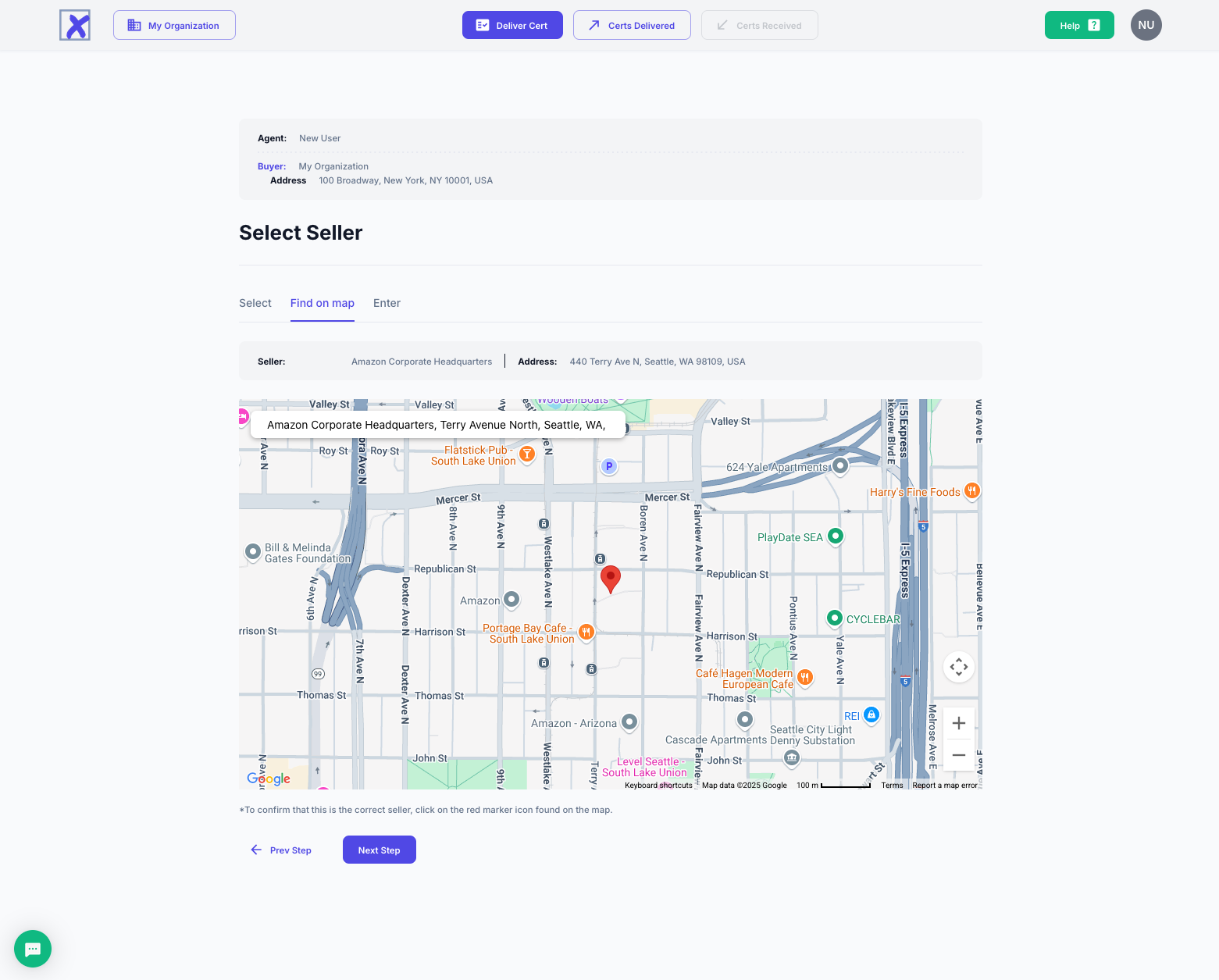
Task: Select the blue parking marker on the map
Action: (609, 466)
